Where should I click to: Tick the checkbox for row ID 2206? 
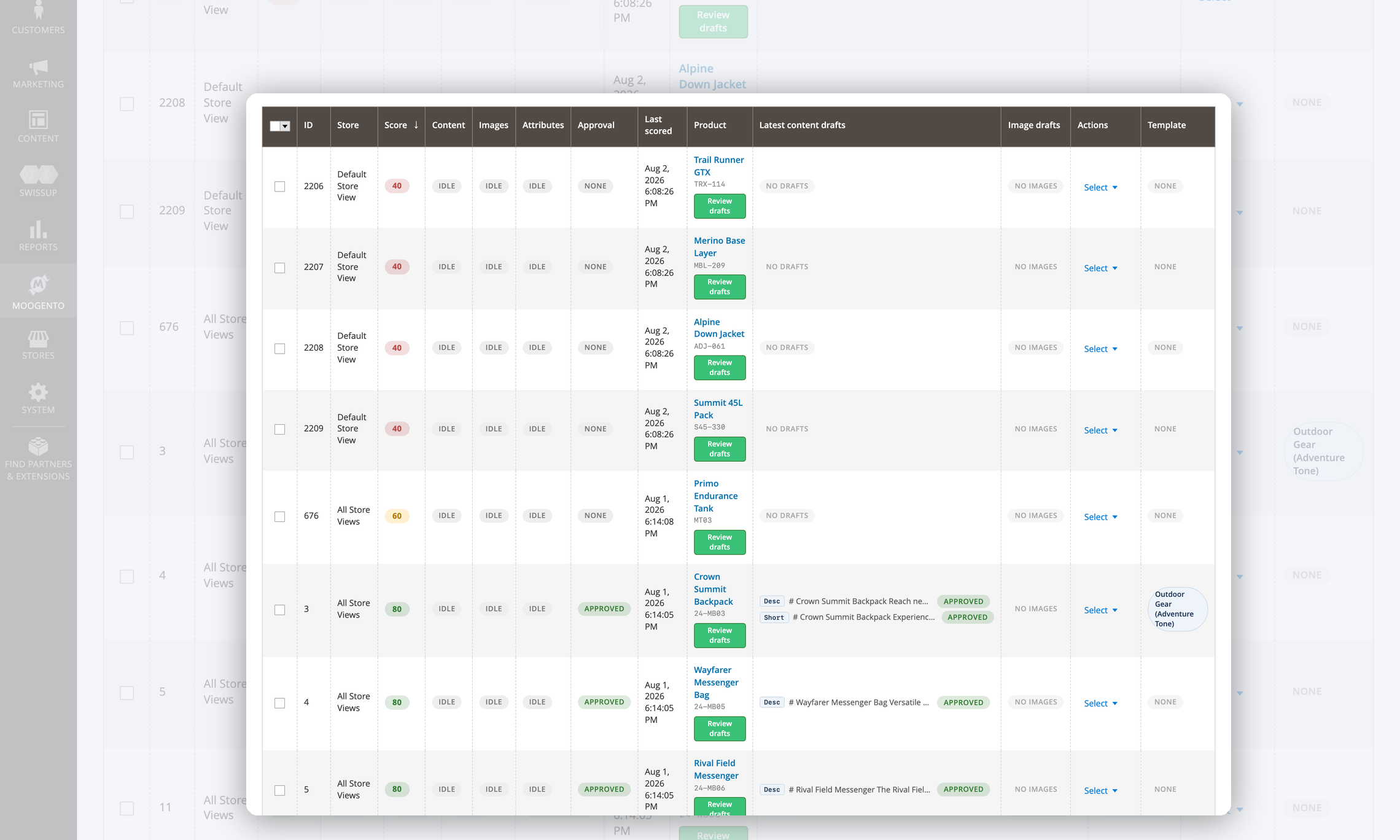(x=279, y=187)
